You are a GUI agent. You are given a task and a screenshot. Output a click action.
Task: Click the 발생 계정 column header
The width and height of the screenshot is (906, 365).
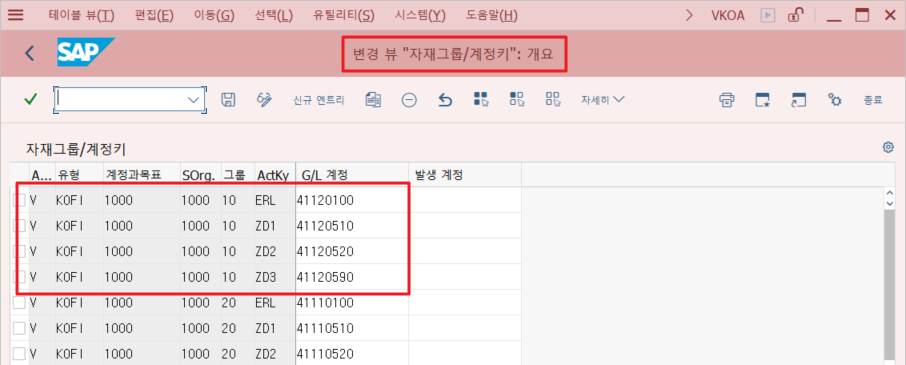click(465, 175)
